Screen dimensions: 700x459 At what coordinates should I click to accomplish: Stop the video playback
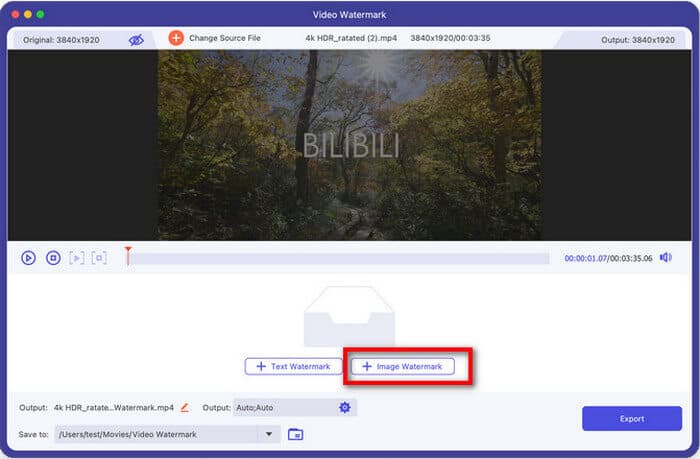[53, 258]
